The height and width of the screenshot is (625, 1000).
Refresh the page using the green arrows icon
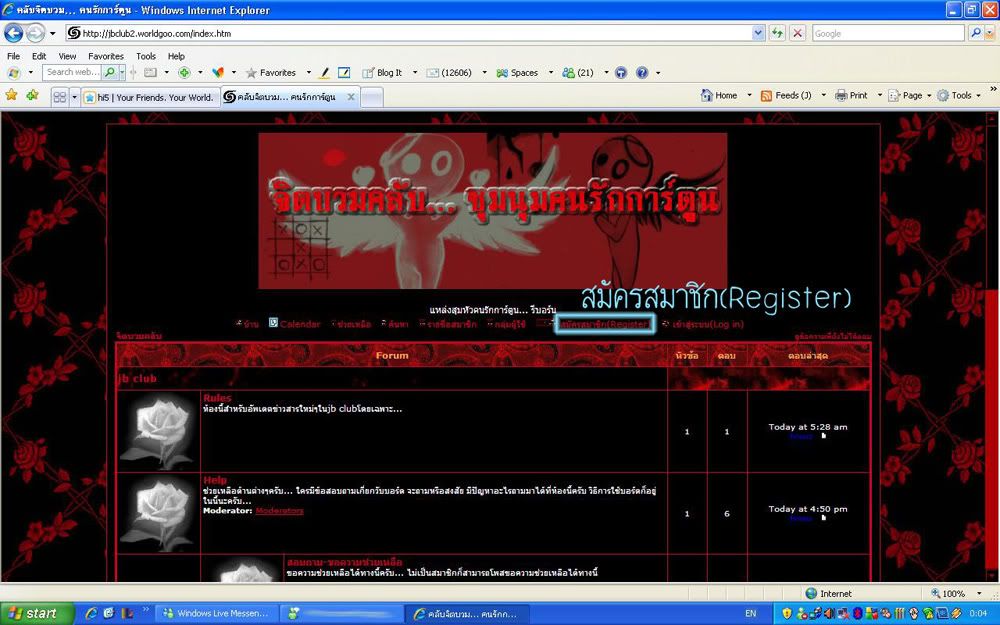[x=777, y=33]
